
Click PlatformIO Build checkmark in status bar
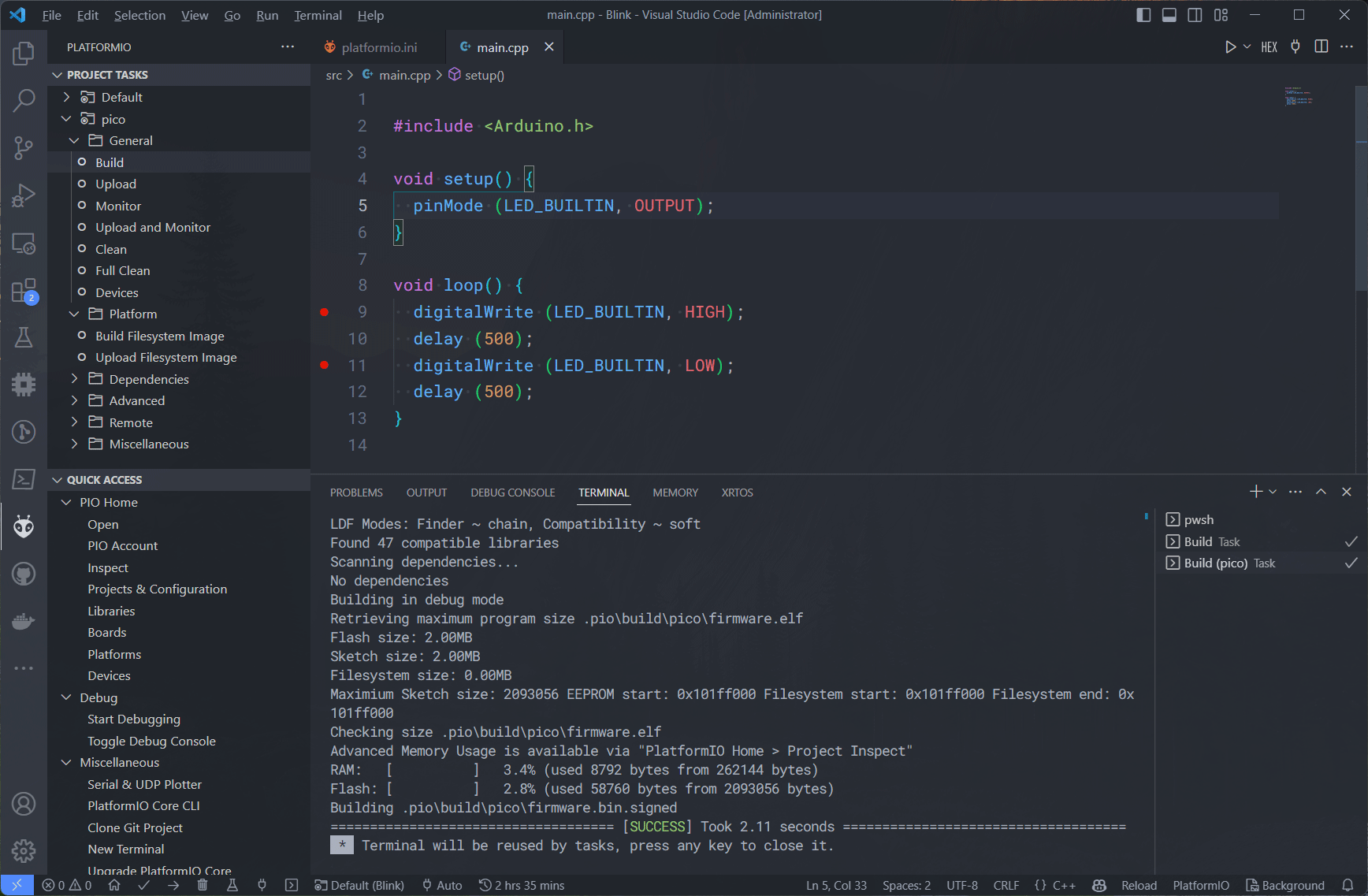(x=143, y=885)
